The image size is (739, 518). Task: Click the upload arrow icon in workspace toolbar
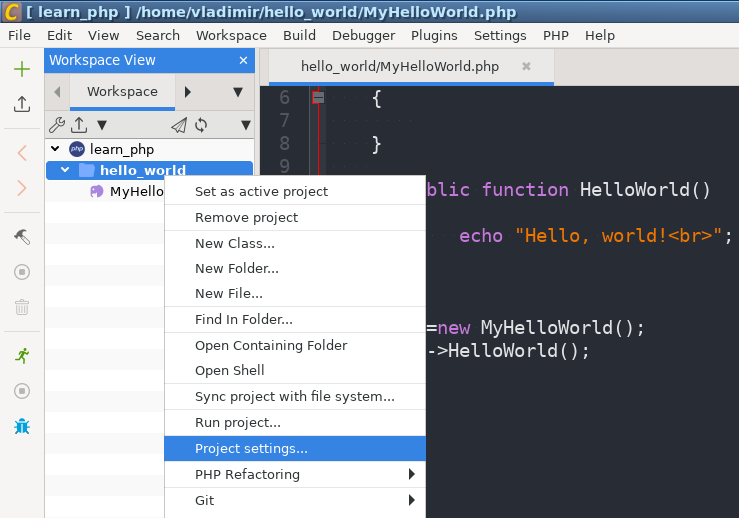click(79, 125)
